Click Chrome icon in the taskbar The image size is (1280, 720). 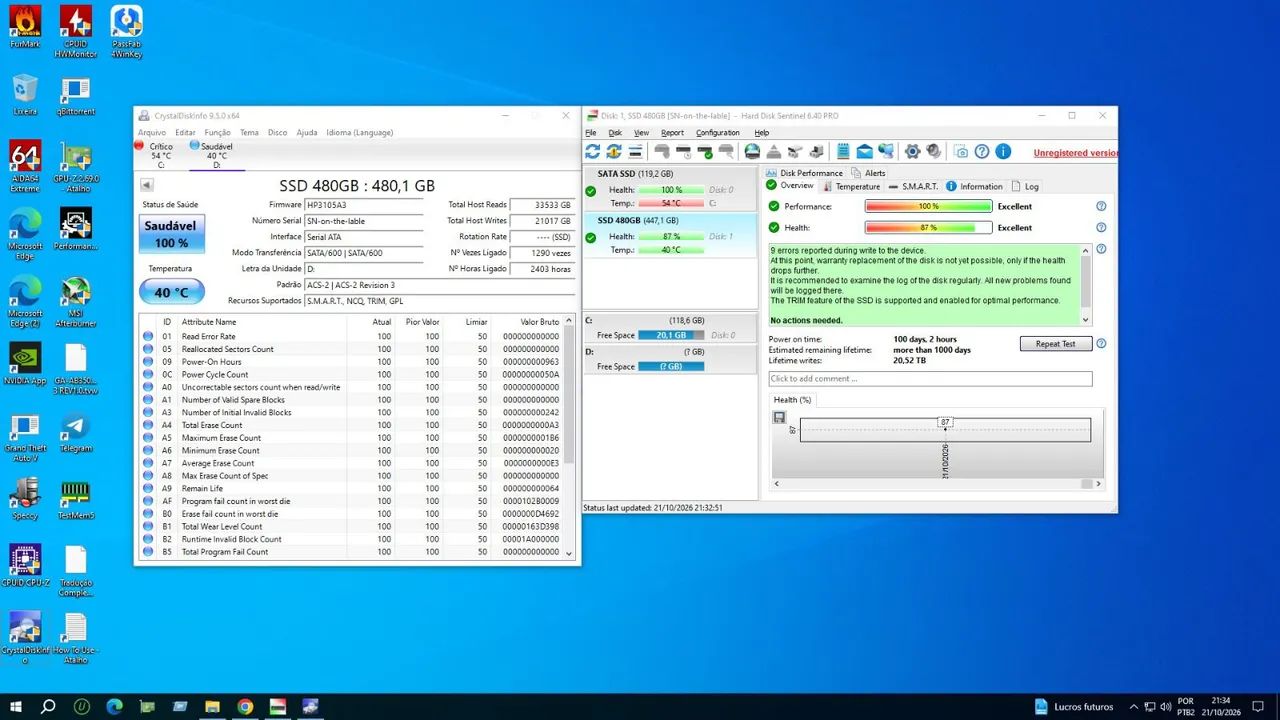pos(245,707)
